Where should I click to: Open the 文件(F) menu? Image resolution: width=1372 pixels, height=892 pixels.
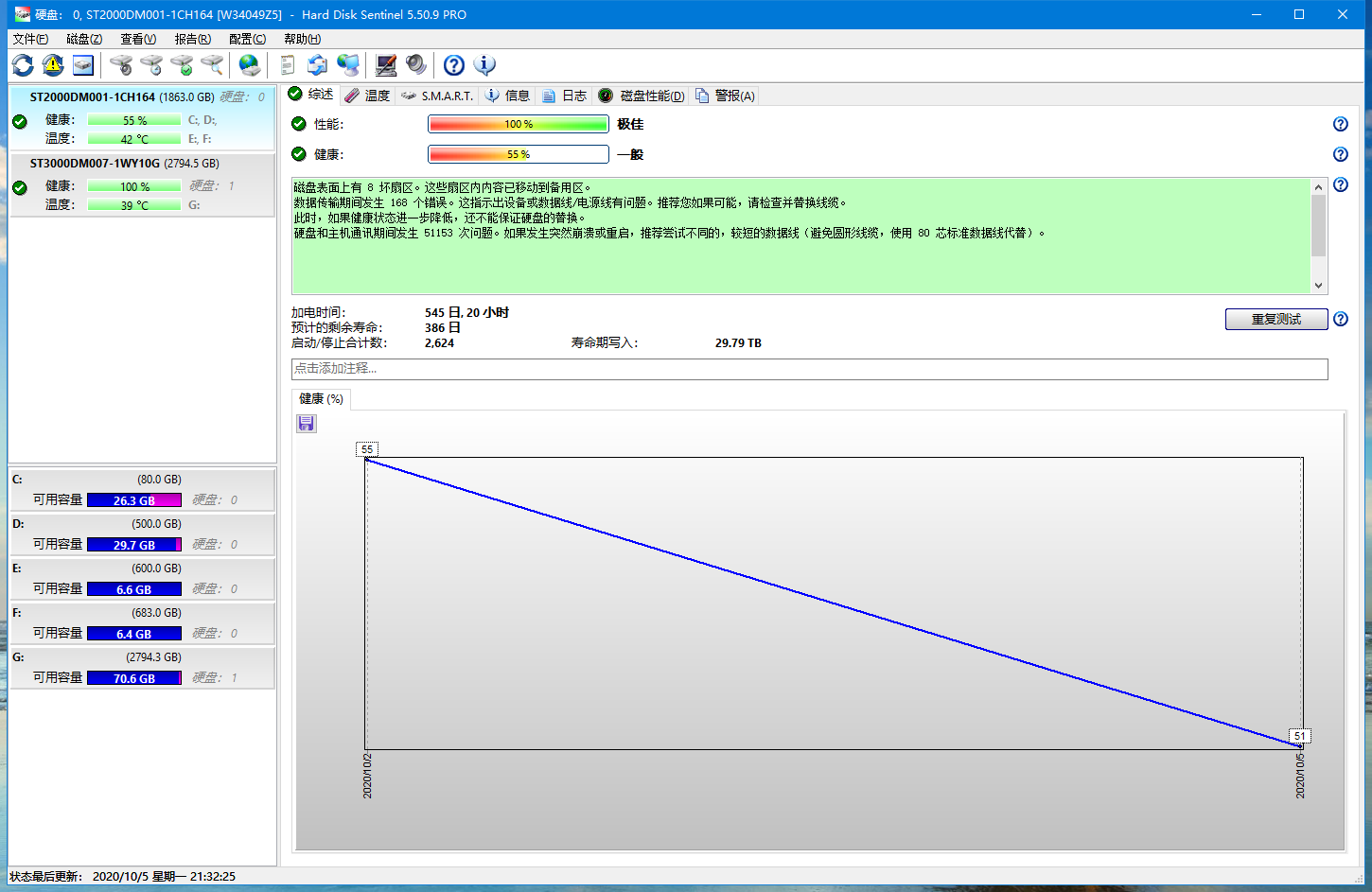click(x=30, y=39)
